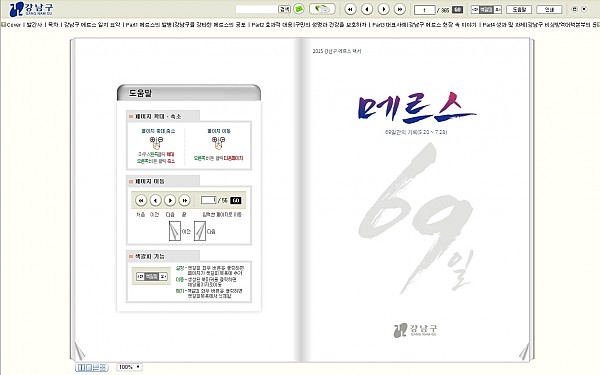Click the printer icon in the toolbar
Screen dimensions: 600x375
pos(322,9)
